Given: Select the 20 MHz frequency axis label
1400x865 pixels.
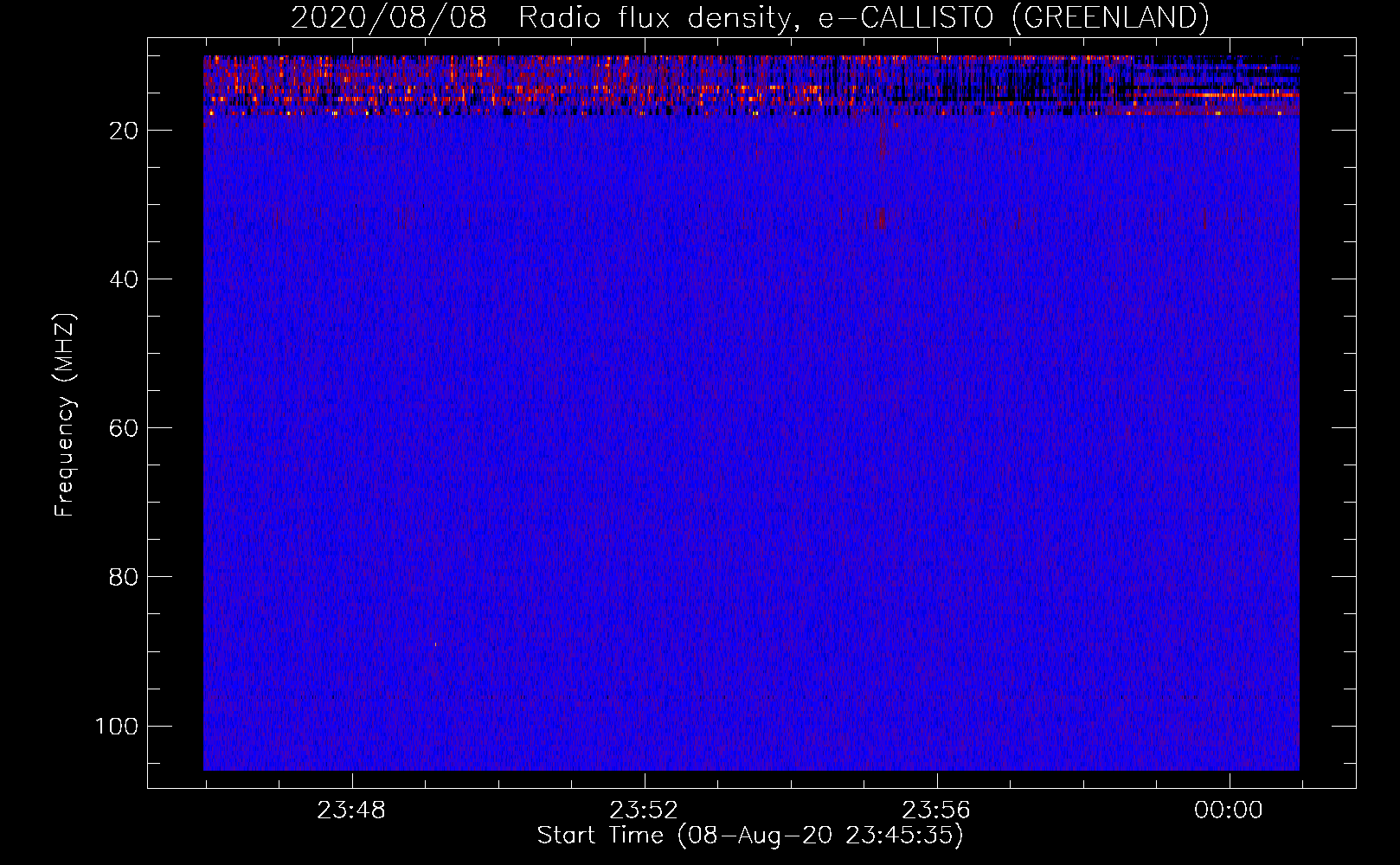Looking at the screenshot, I should 125,131.
